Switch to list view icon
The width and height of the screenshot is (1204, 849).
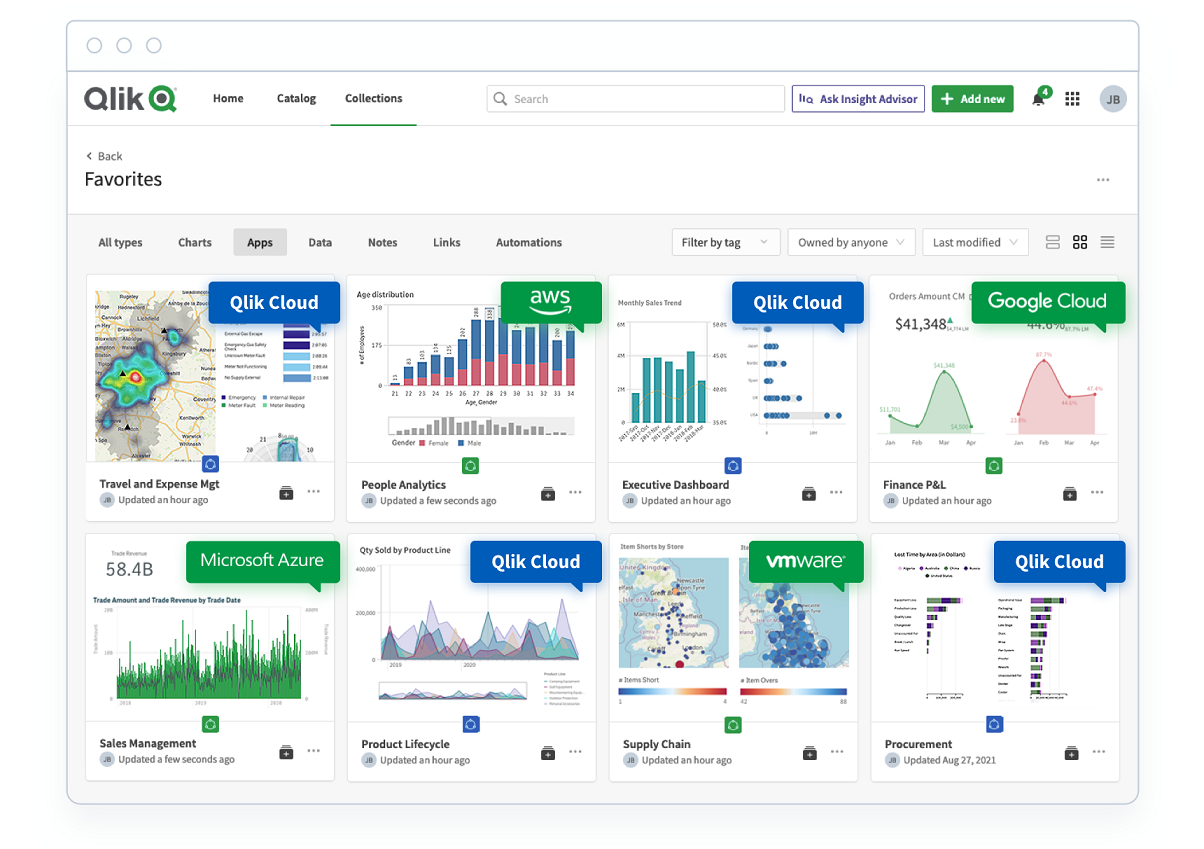click(1107, 242)
